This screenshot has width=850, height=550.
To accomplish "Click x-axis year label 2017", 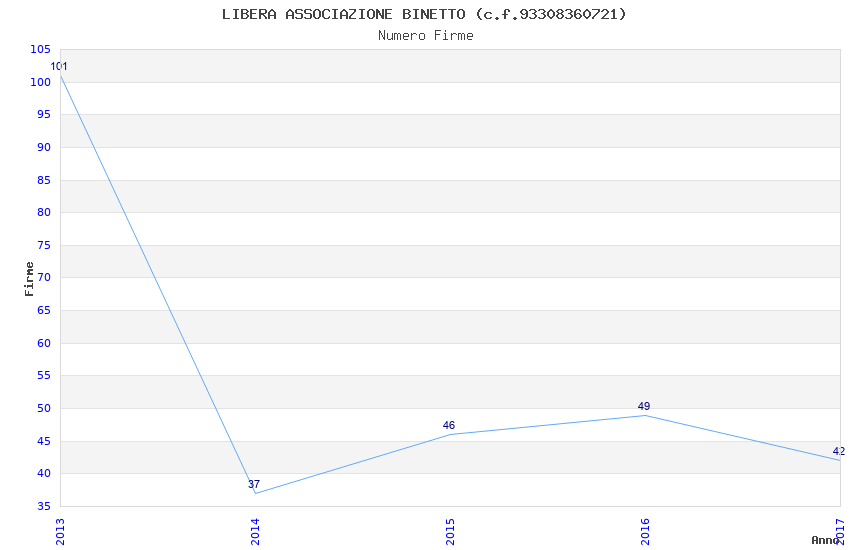I will click(x=840, y=532).
